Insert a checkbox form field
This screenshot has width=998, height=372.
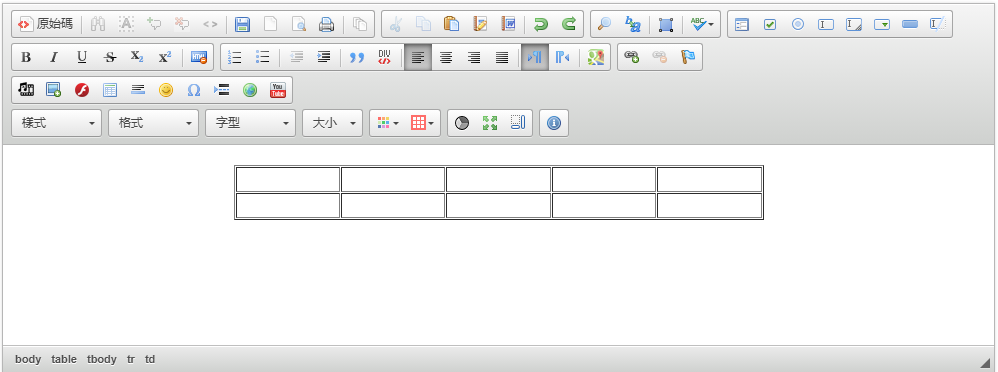coord(770,24)
